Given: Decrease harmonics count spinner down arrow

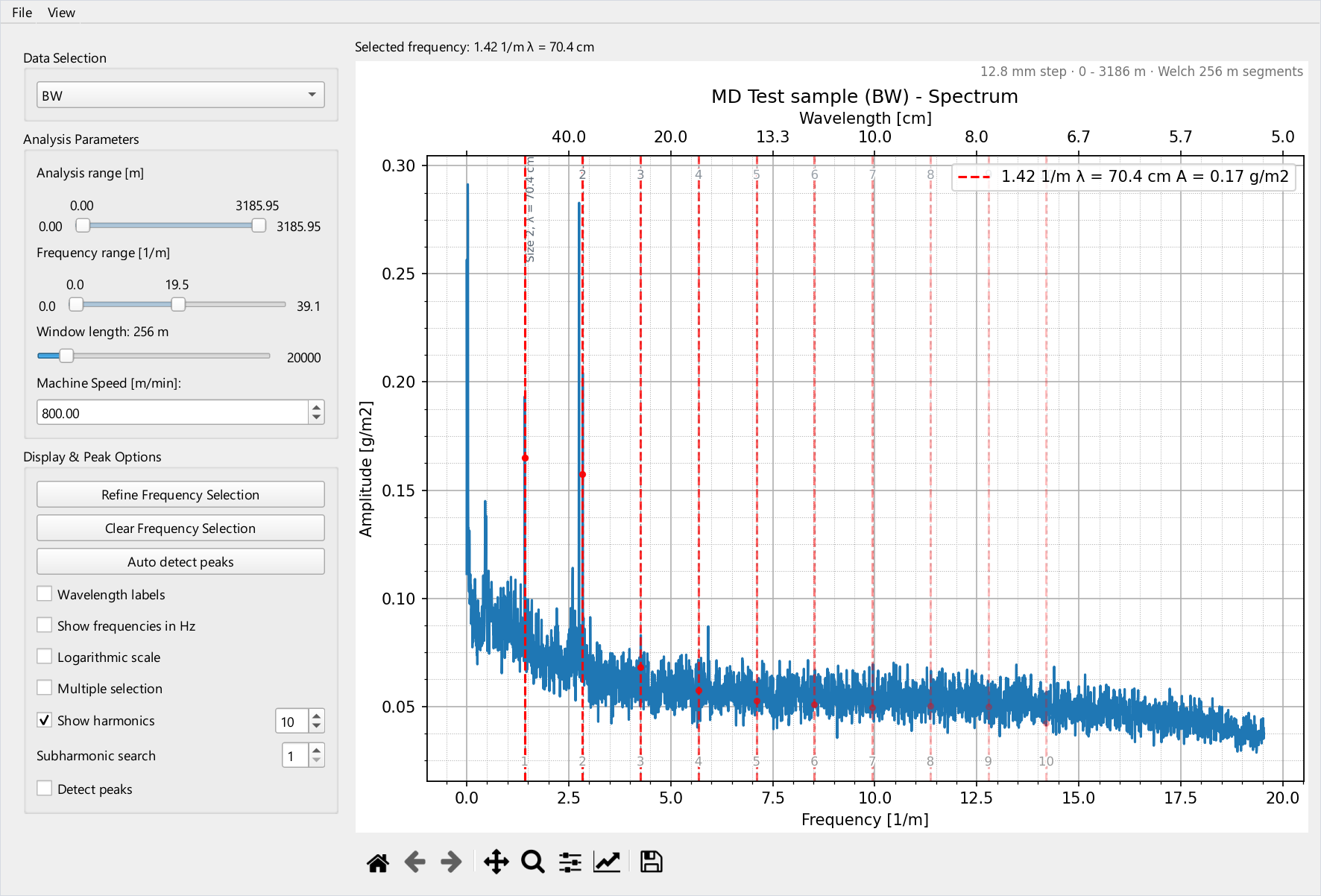Looking at the screenshot, I should coord(317,727).
